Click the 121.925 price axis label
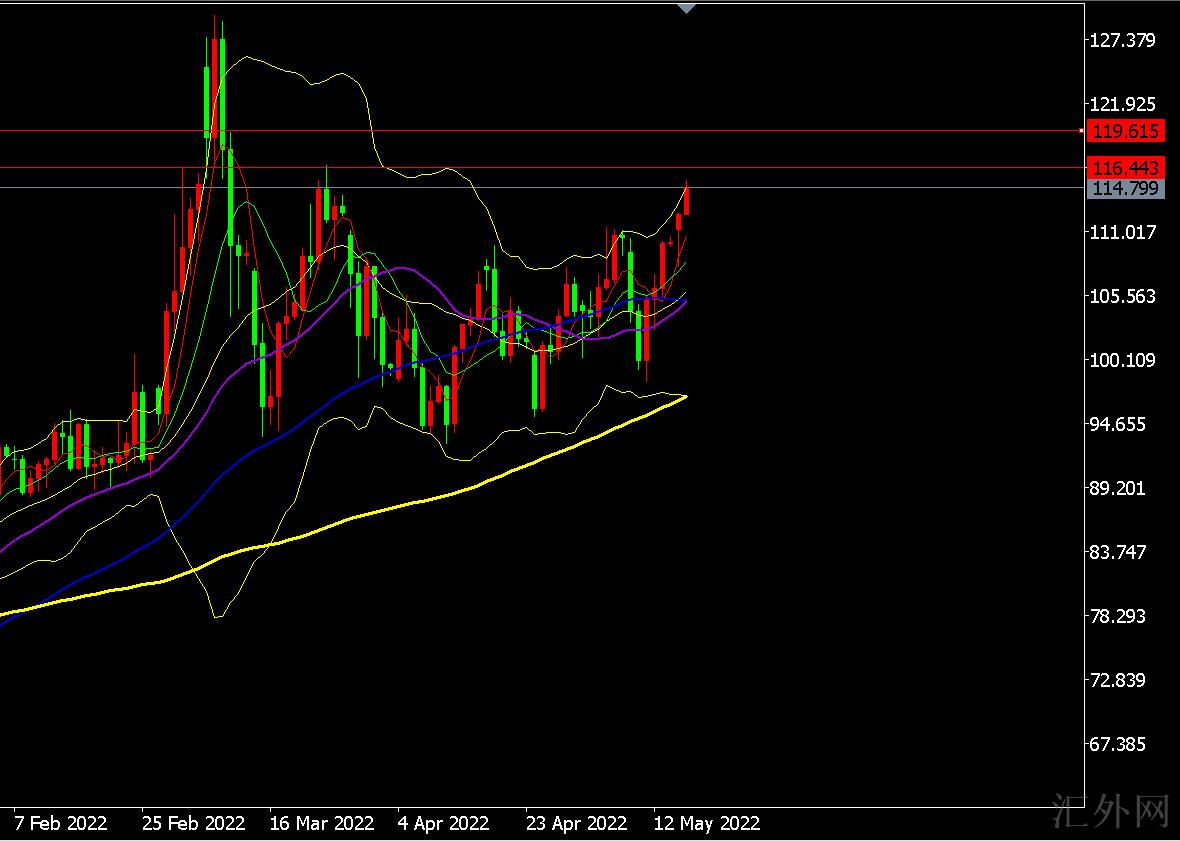This screenshot has width=1180, height=841. (1125, 104)
